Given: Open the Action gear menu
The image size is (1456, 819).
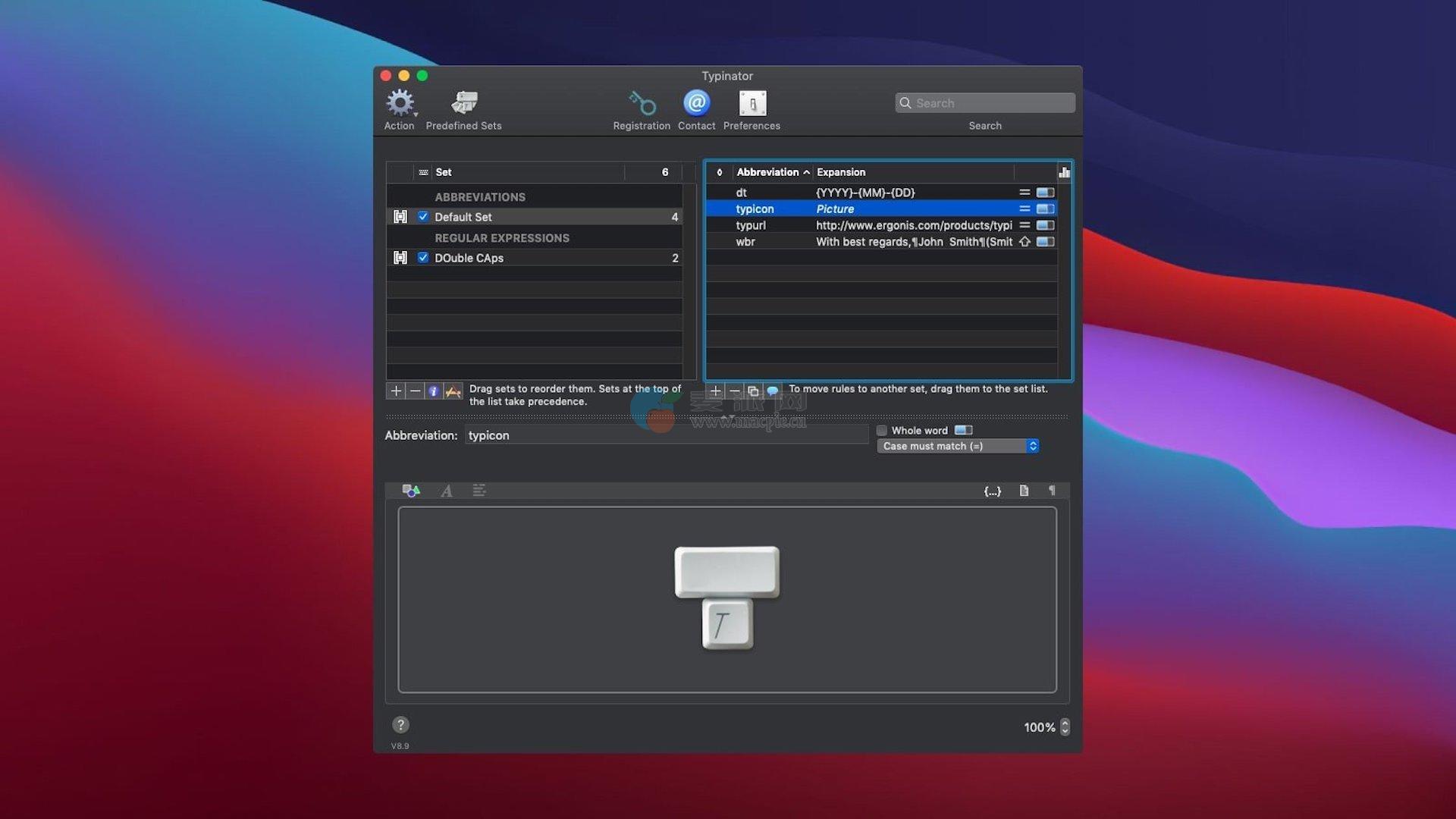Looking at the screenshot, I should [x=400, y=104].
